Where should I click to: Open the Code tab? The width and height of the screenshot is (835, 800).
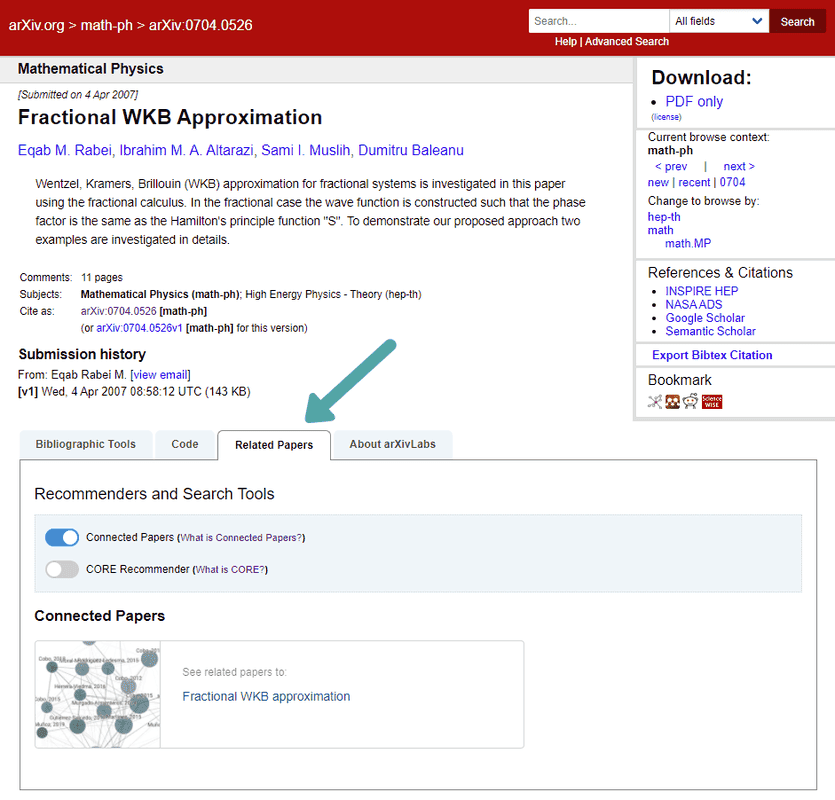coord(185,444)
